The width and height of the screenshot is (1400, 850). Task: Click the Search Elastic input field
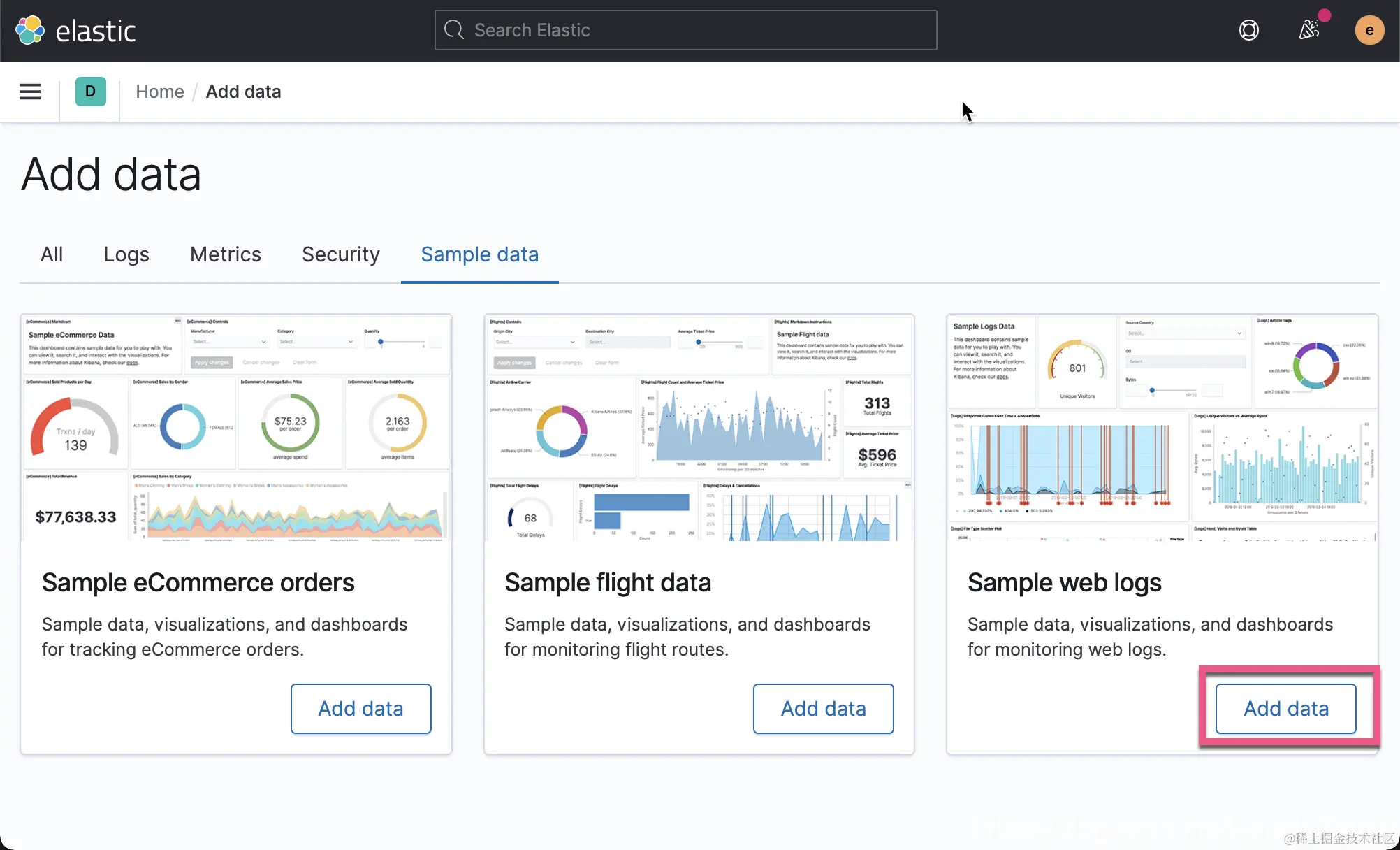[x=699, y=30]
